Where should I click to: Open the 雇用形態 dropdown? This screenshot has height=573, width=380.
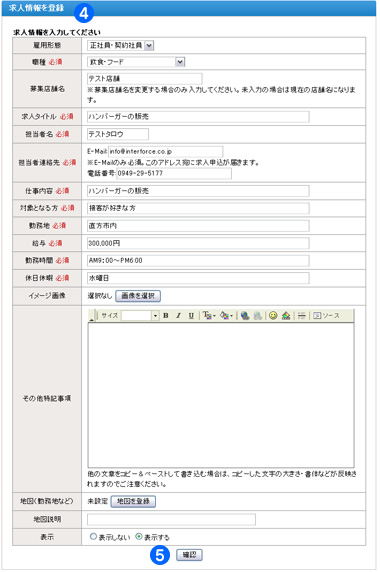tap(121, 46)
